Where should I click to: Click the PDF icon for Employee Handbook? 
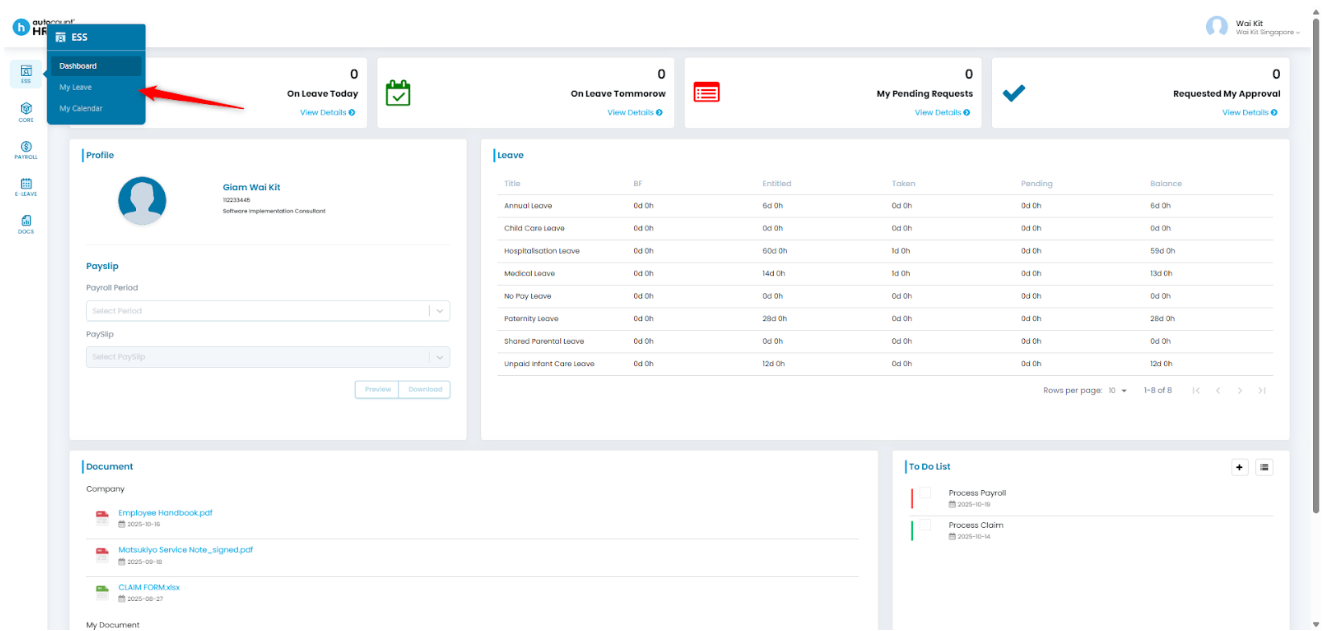click(102, 517)
